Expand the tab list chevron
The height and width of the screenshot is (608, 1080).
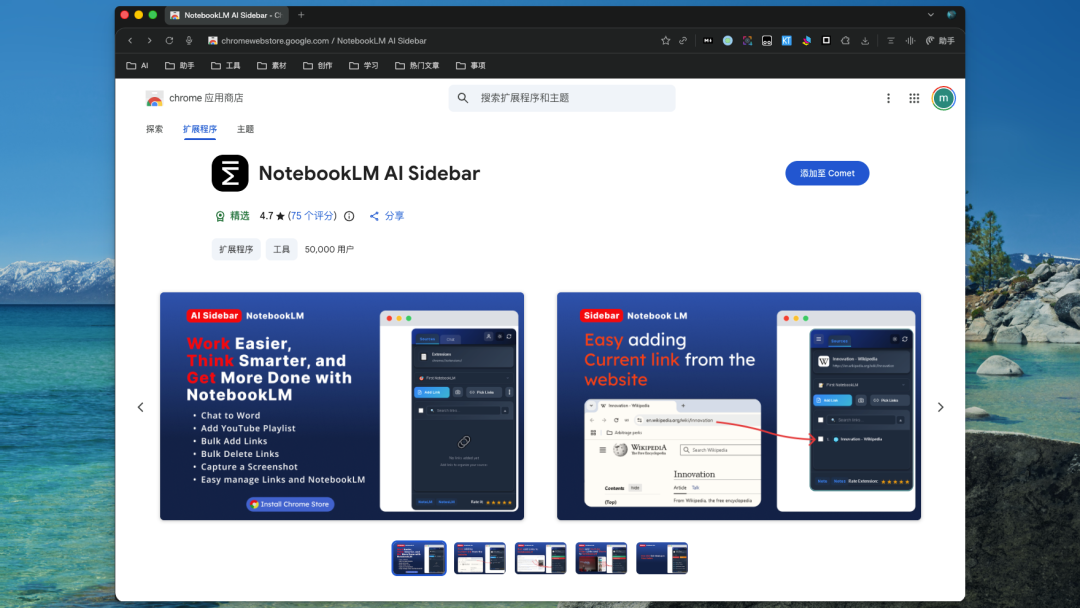click(931, 14)
